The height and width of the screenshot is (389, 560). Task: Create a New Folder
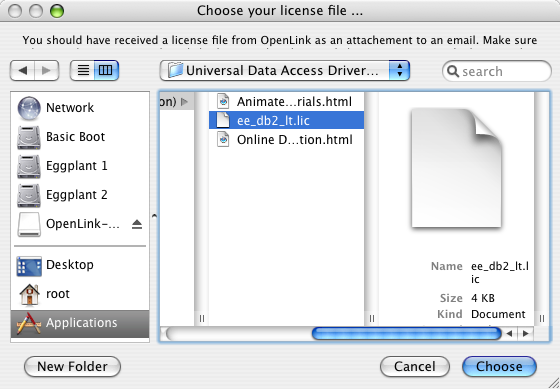click(72, 366)
